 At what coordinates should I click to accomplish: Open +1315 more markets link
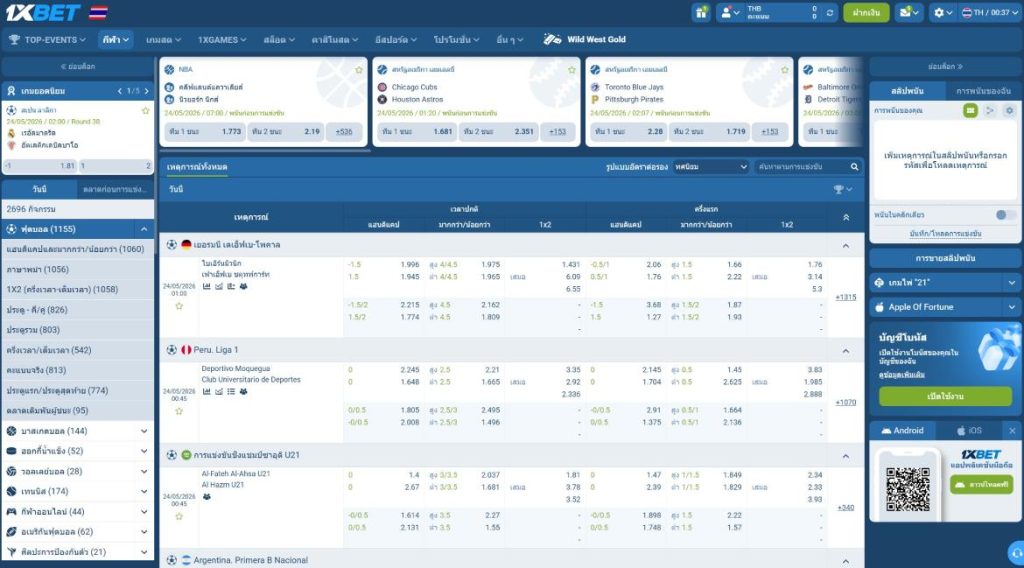pyautogui.click(x=846, y=298)
